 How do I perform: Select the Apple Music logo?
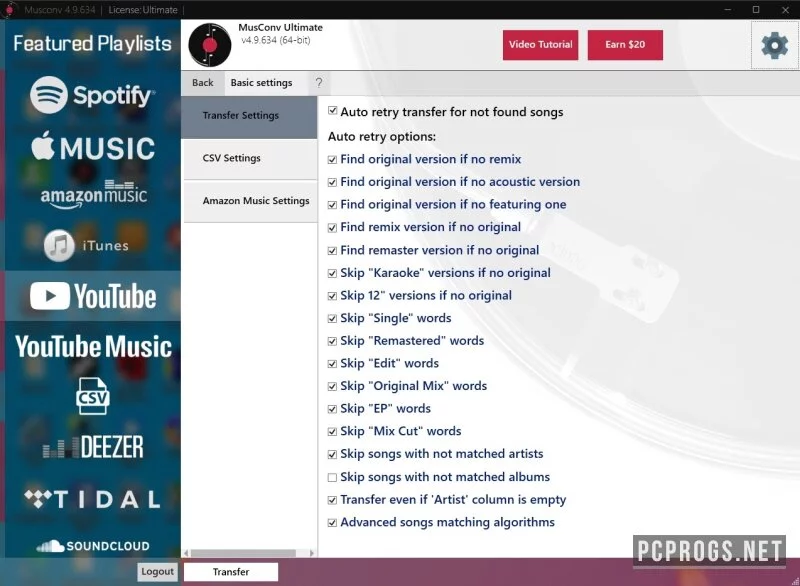[x=93, y=147]
